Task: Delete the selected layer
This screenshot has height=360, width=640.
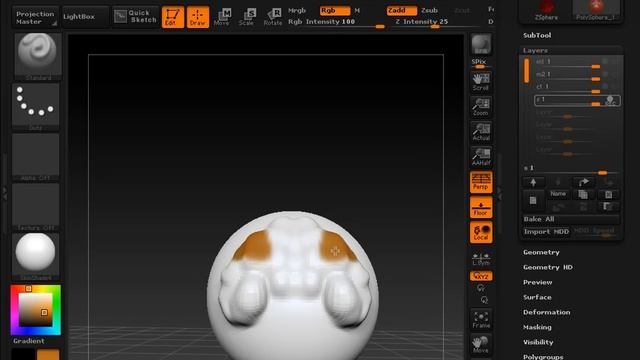Action: click(609, 195)
